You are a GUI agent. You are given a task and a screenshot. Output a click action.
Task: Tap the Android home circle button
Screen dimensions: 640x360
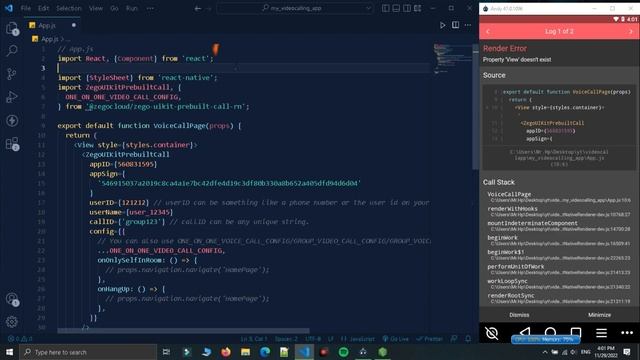550,332
